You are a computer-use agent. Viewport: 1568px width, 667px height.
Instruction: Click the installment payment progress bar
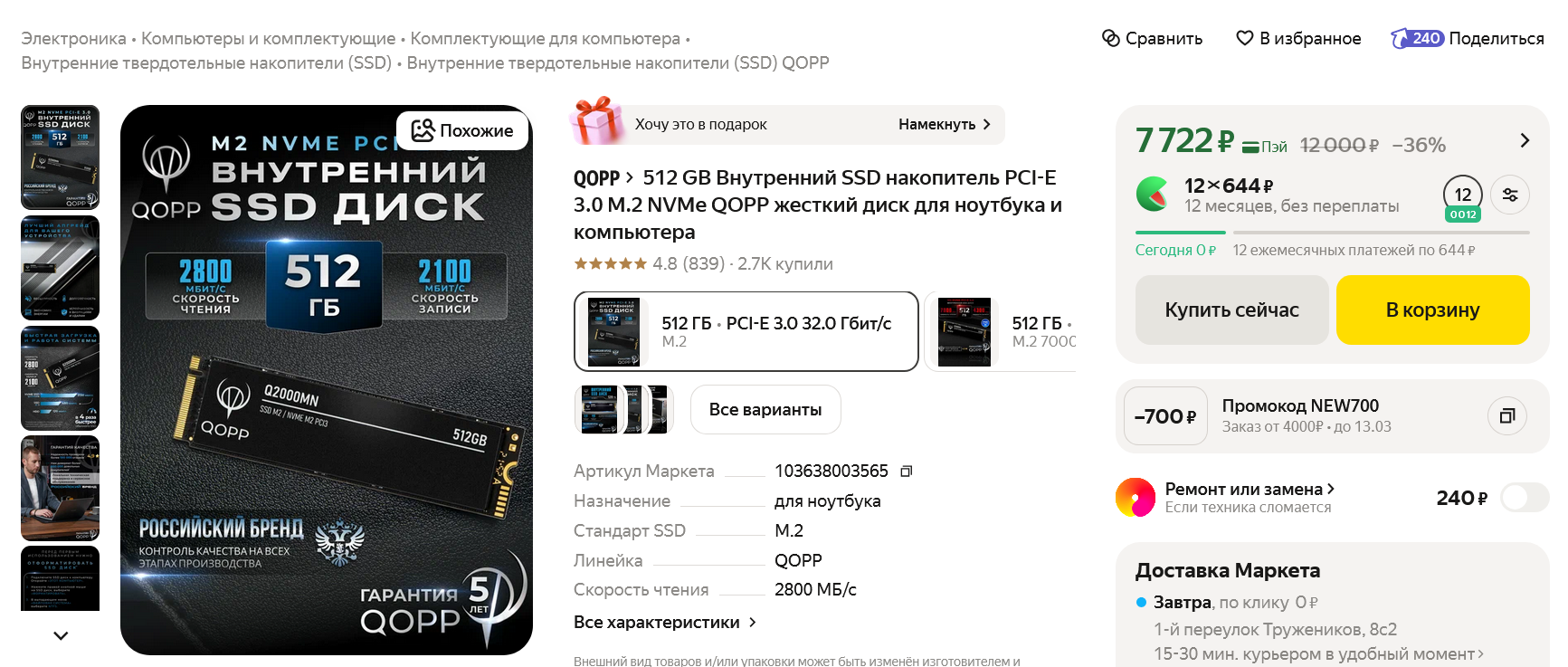pos(1332,233)
